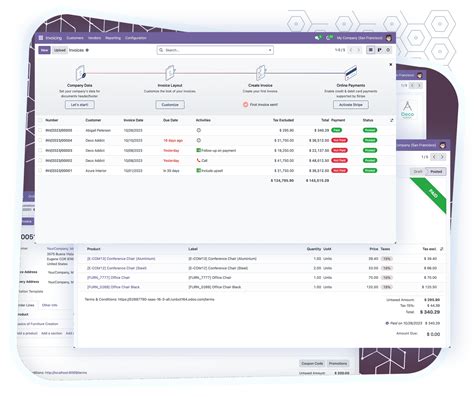
Task: Open activity clock for the 16 days ago invoice
Action: point(199,140)
